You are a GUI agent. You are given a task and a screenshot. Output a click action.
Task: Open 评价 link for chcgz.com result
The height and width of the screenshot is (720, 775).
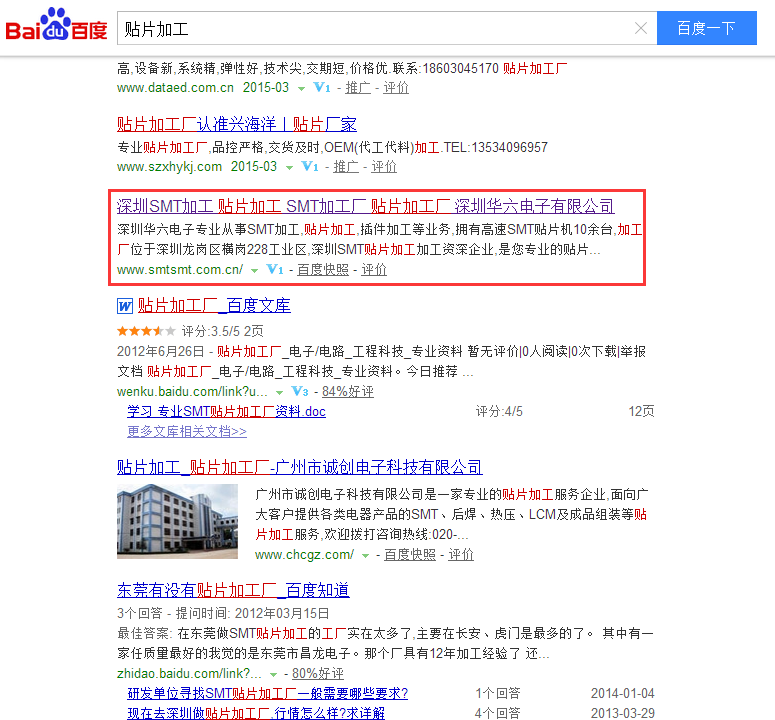pos(461,554)
